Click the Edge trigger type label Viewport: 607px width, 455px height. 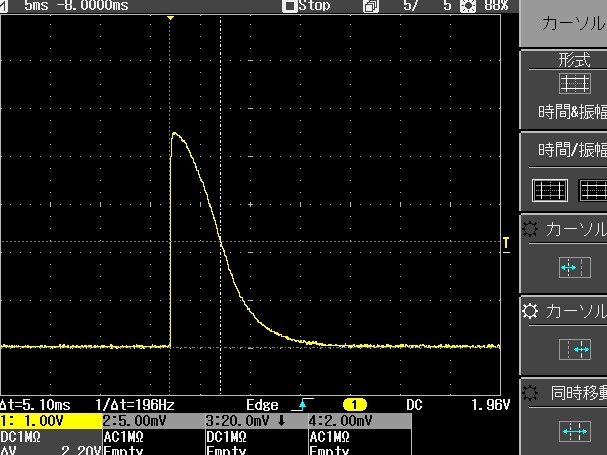pos(262,405)
